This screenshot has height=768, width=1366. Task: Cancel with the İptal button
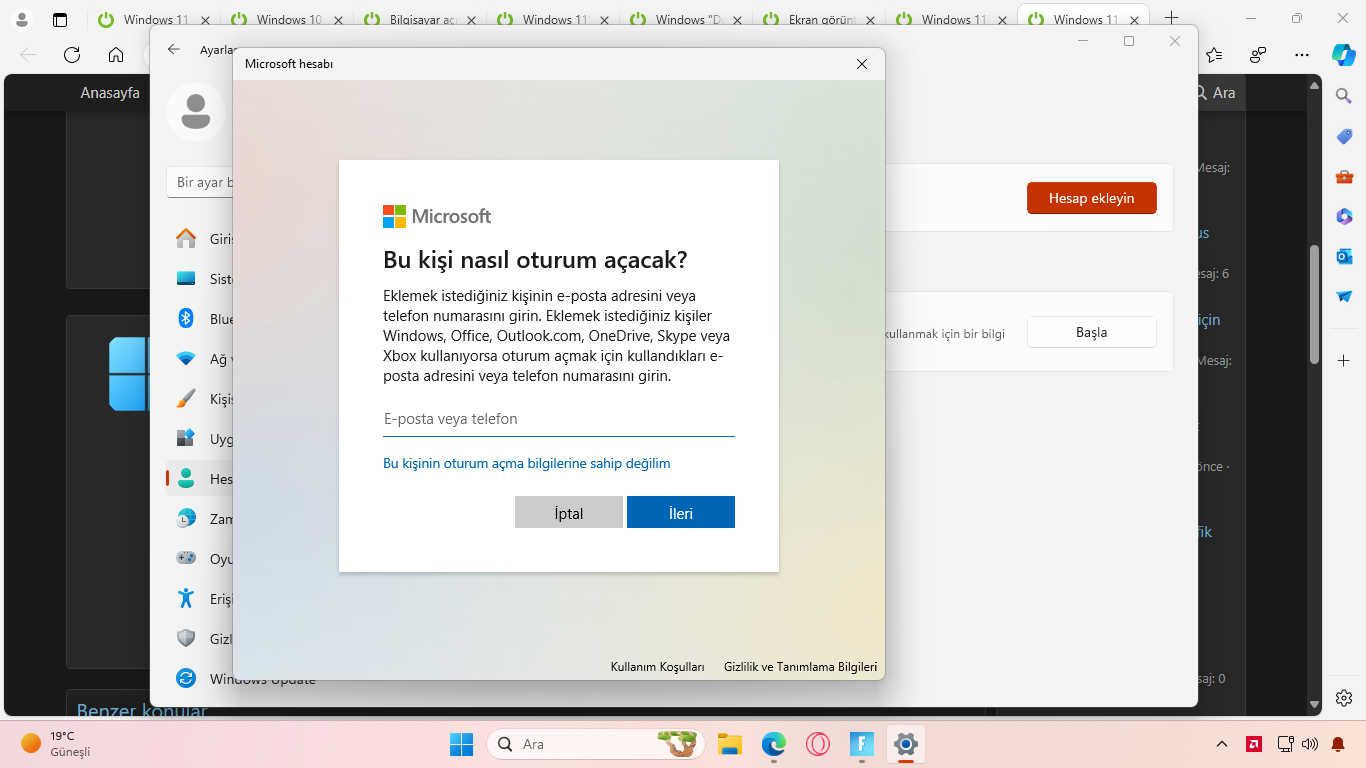click(569, 512)
